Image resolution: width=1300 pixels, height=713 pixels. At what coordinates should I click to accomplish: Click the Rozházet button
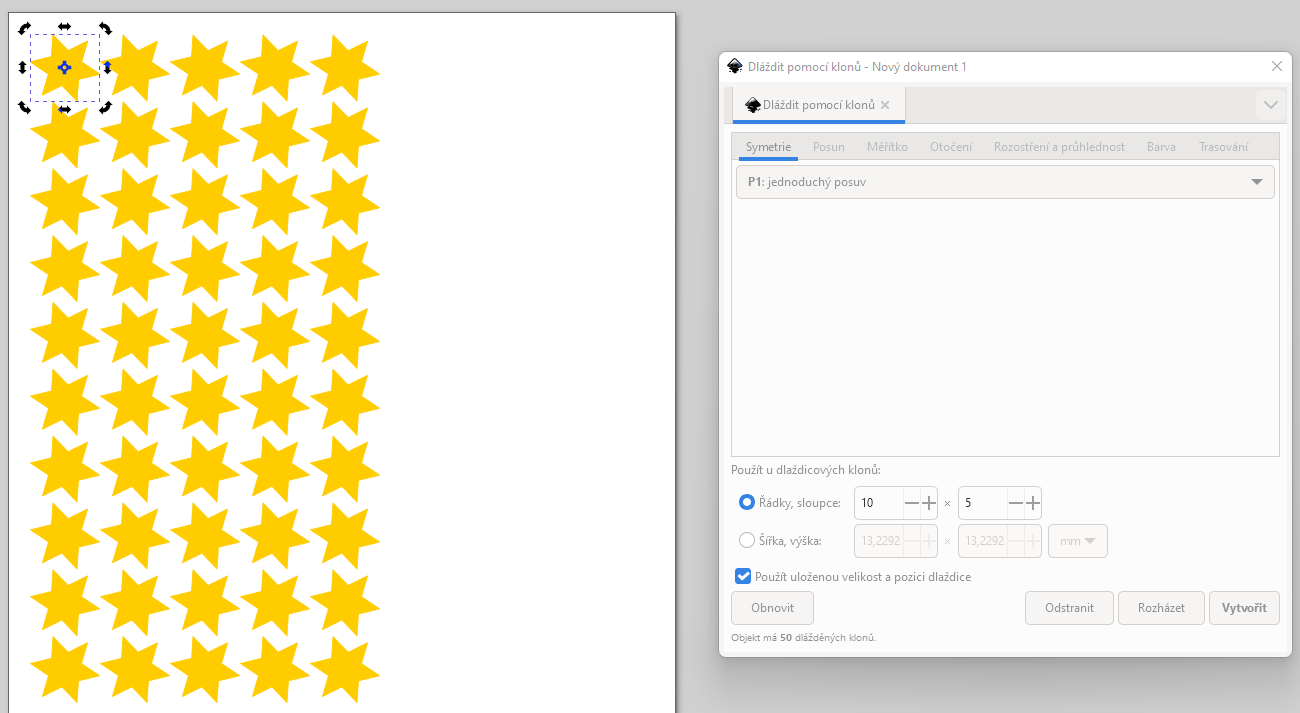(1161, 607)
